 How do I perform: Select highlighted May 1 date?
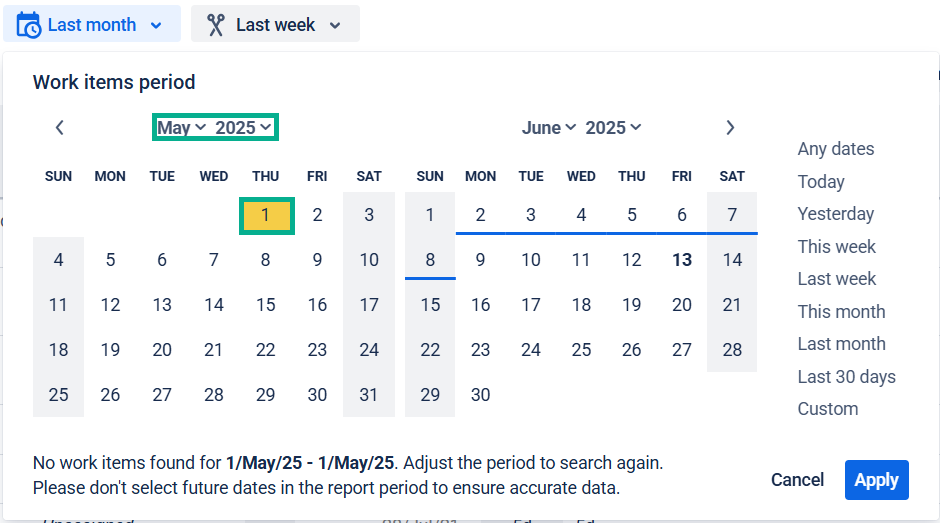coord(266,215)
